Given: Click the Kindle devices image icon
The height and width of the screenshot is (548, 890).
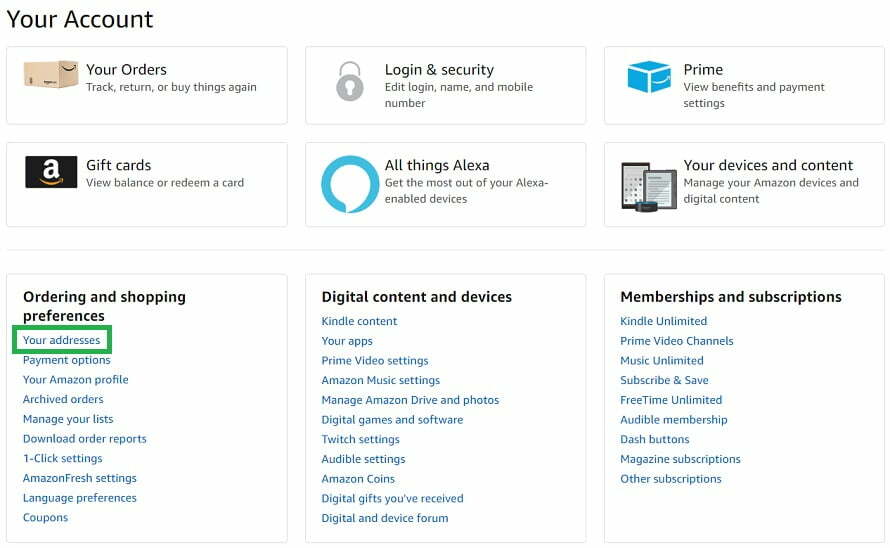Looking at the screenshot, I should pos(649,187).
